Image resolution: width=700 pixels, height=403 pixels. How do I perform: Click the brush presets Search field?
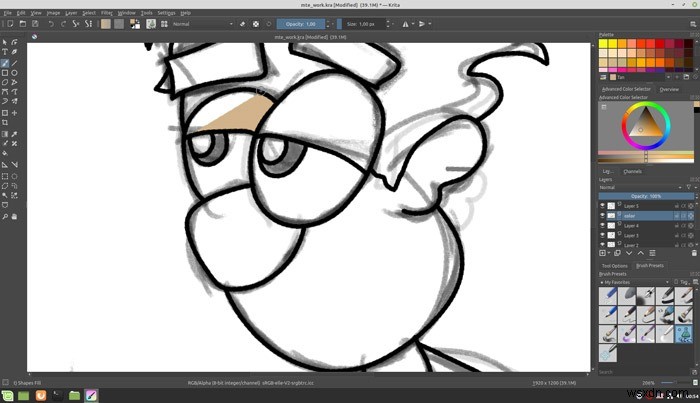click(644, 372)
